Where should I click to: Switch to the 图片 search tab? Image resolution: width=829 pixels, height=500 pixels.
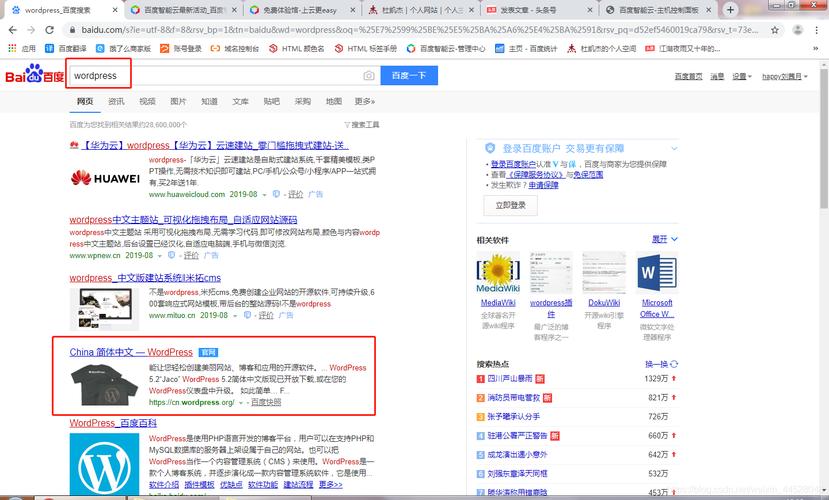click(x=178, y=101)
